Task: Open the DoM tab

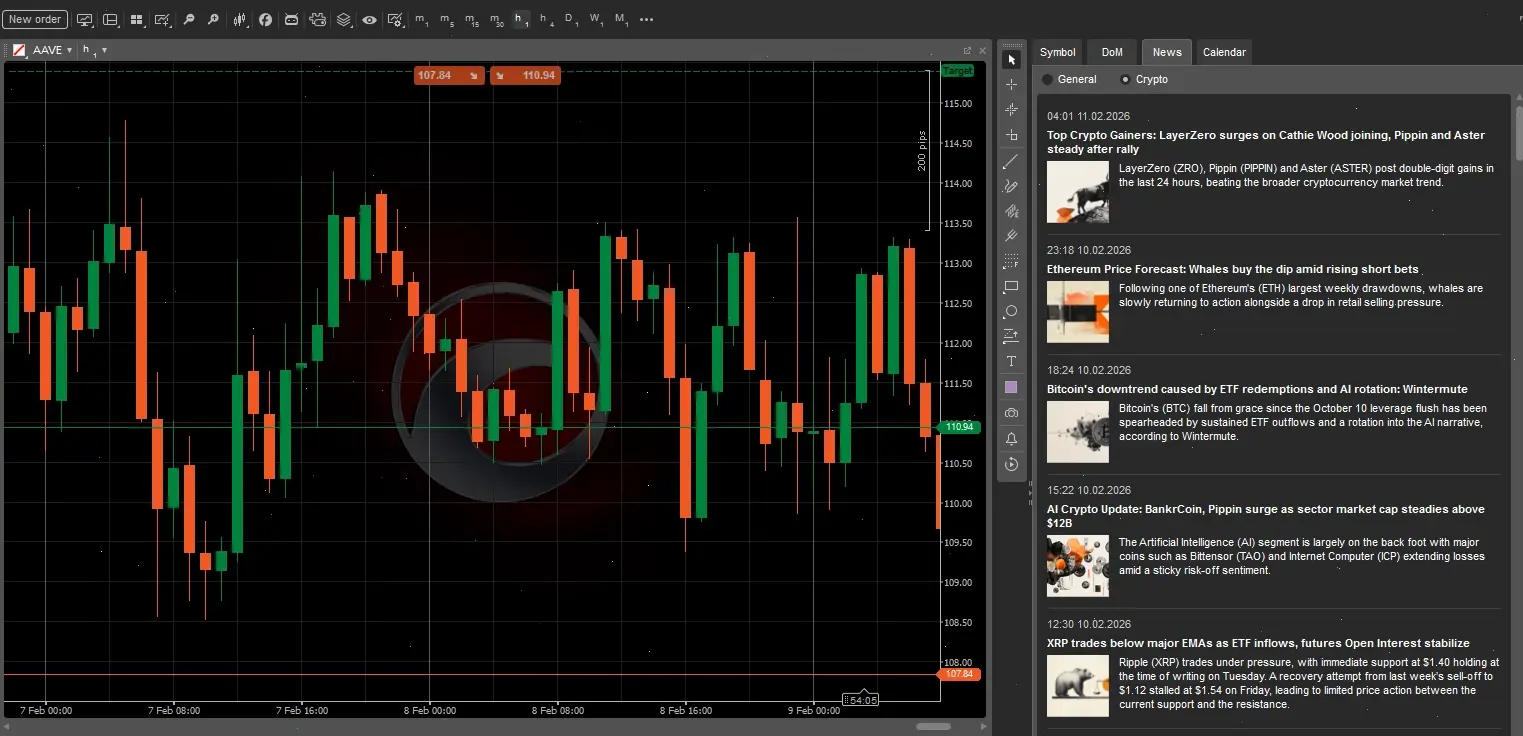Action: click(1111, 52)
